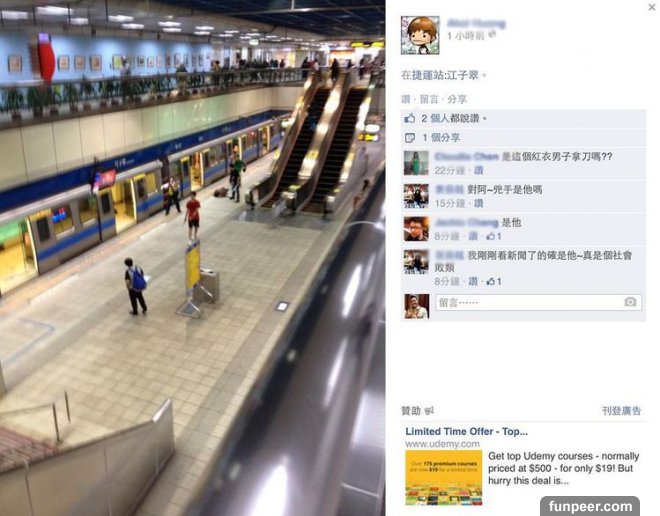660x516 pixels.
Task: Click the main subway platform photo
Action: tap(192, 258)
